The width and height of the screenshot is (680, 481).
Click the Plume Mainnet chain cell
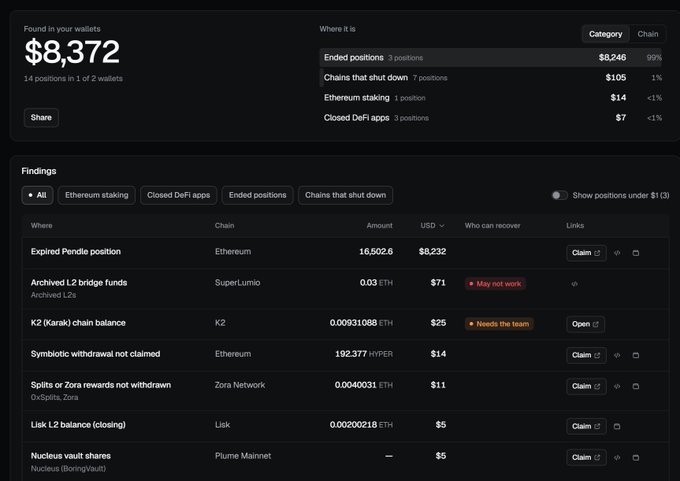click(x=243, y=456)
